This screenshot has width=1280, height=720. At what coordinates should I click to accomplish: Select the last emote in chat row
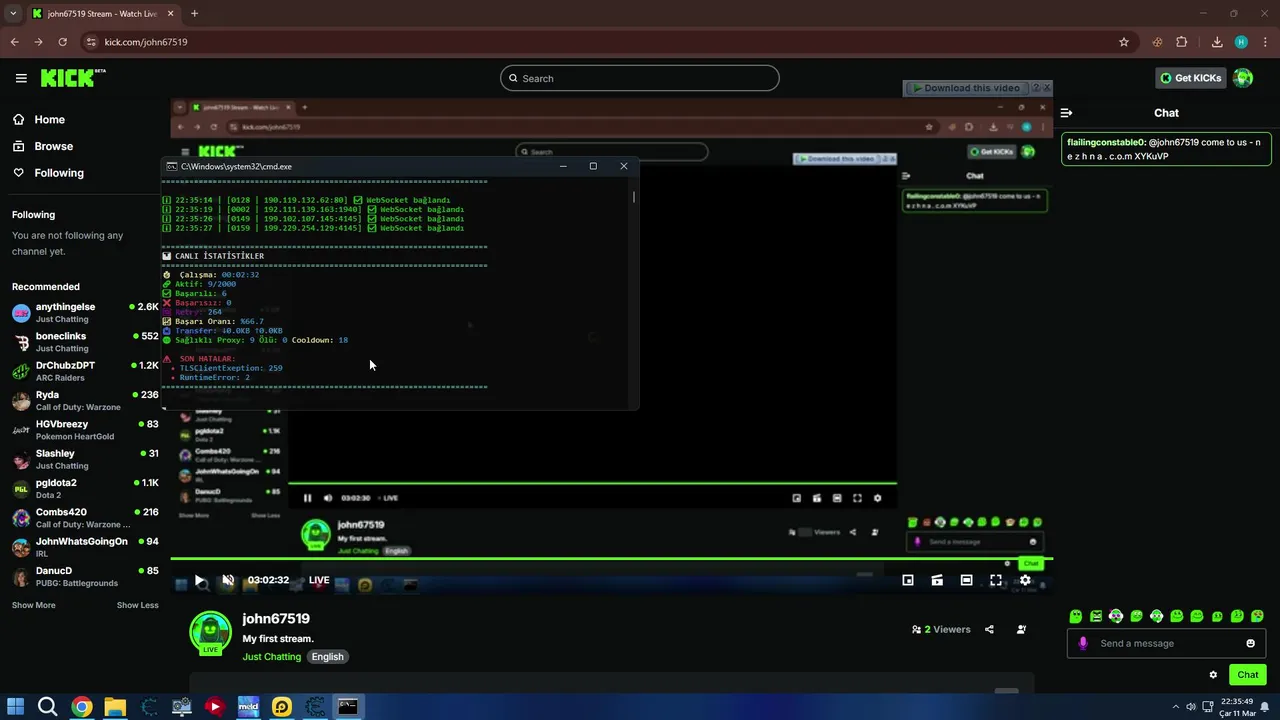[x=1258, y=616]
